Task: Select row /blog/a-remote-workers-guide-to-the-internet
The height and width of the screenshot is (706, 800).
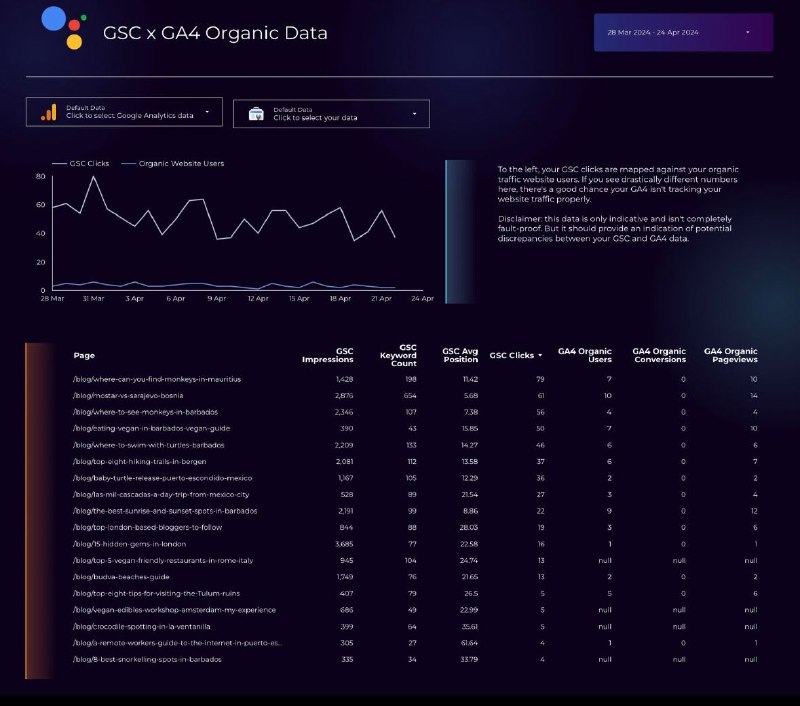Action: (x=415, y=643)
